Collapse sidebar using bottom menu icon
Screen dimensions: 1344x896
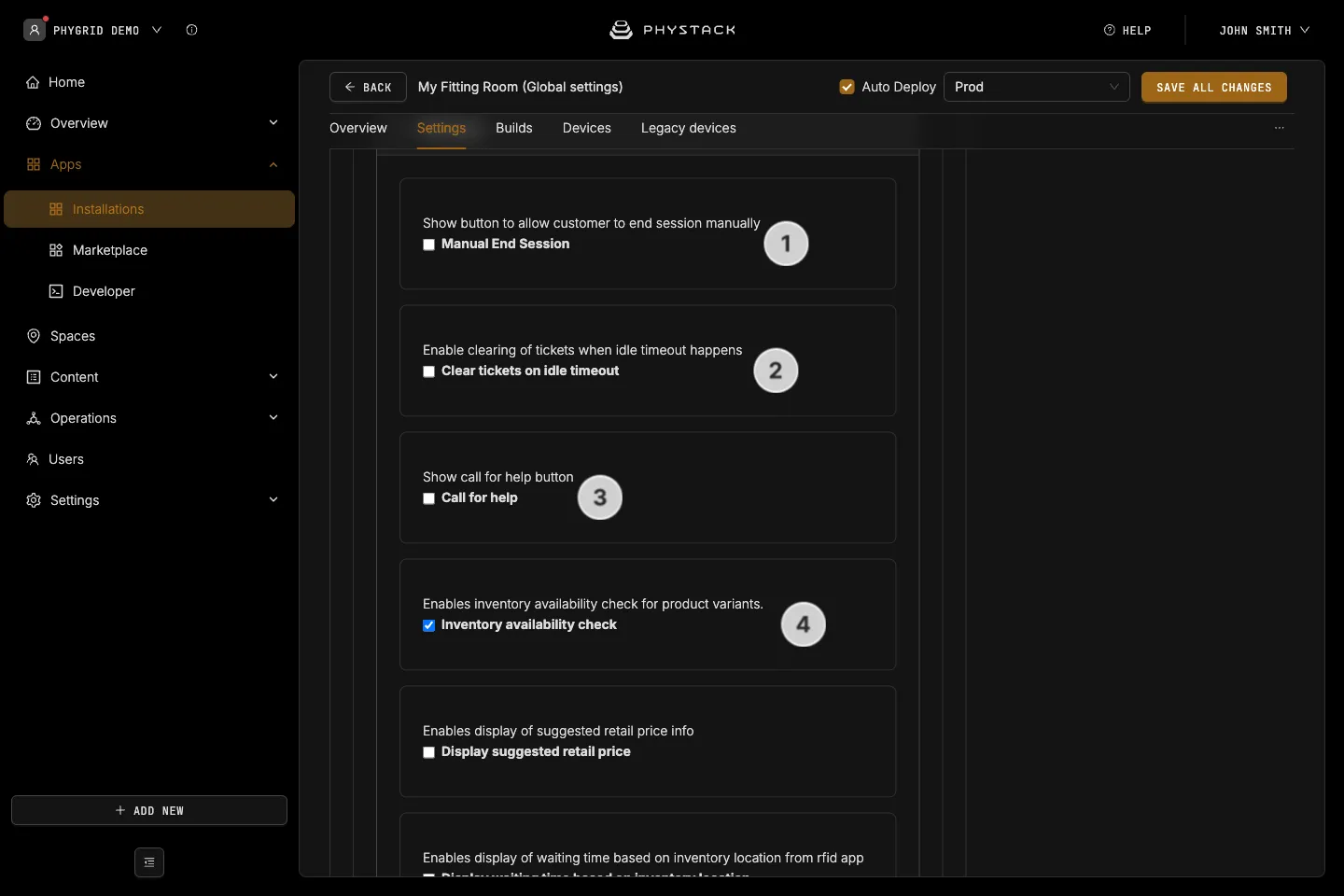point(149,862)
